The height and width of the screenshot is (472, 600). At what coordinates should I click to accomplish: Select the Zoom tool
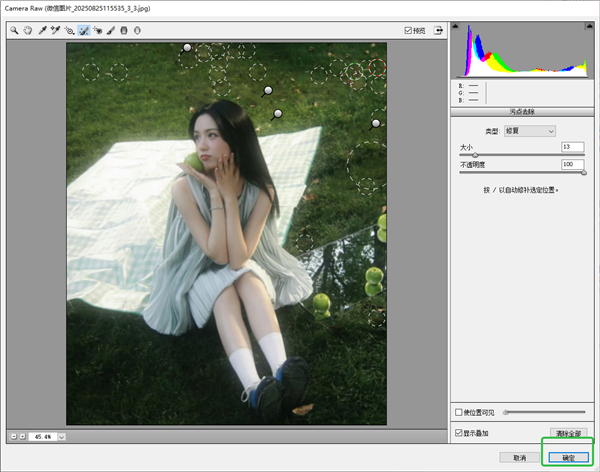15,31
